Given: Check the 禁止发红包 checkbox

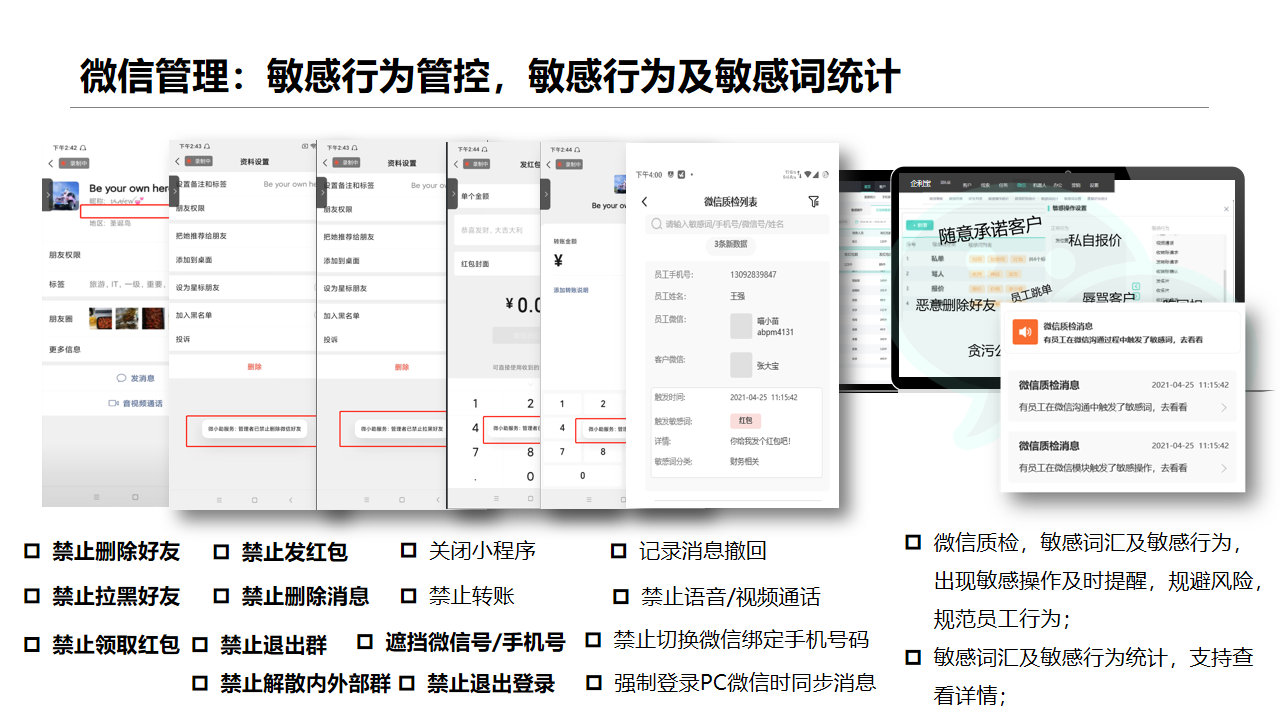Looking at the screenshot, I should (x=221, y=551).
